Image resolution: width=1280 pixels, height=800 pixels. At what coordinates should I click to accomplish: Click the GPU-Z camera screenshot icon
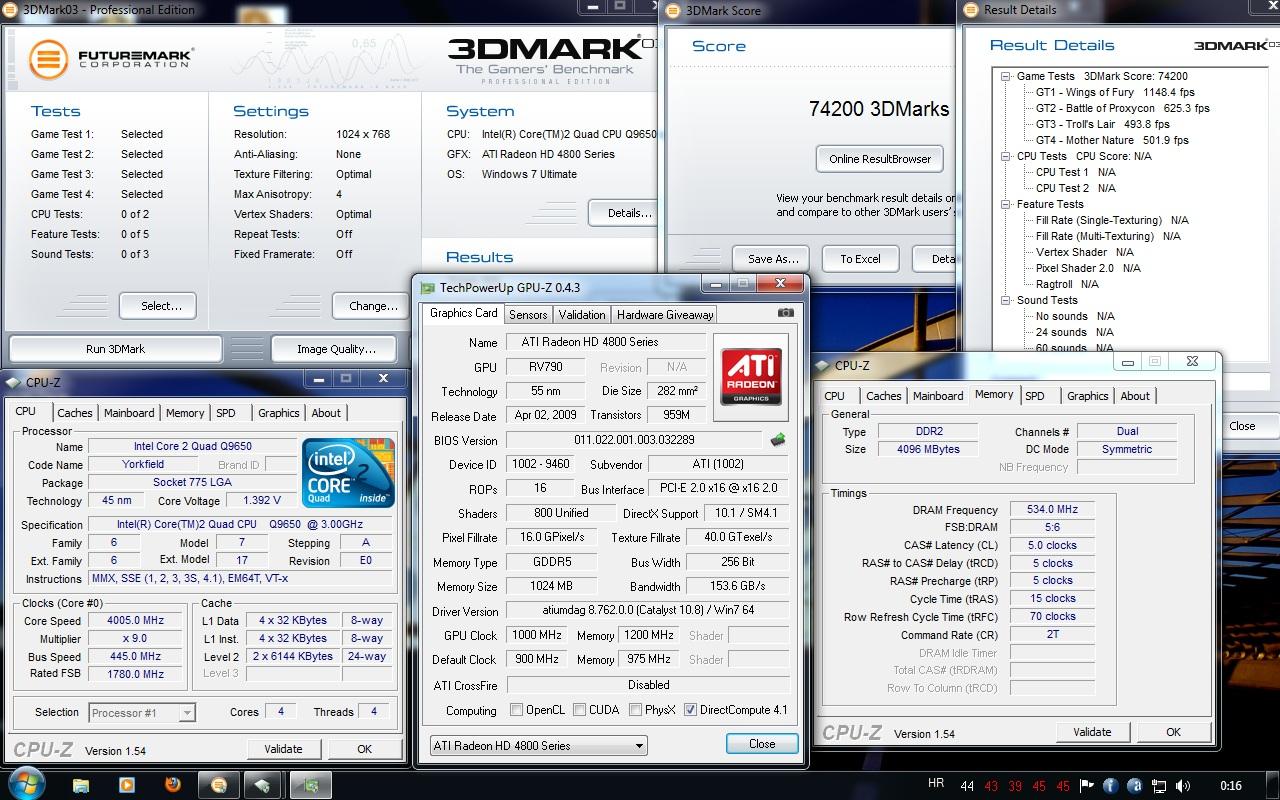(x=786, y=313)
